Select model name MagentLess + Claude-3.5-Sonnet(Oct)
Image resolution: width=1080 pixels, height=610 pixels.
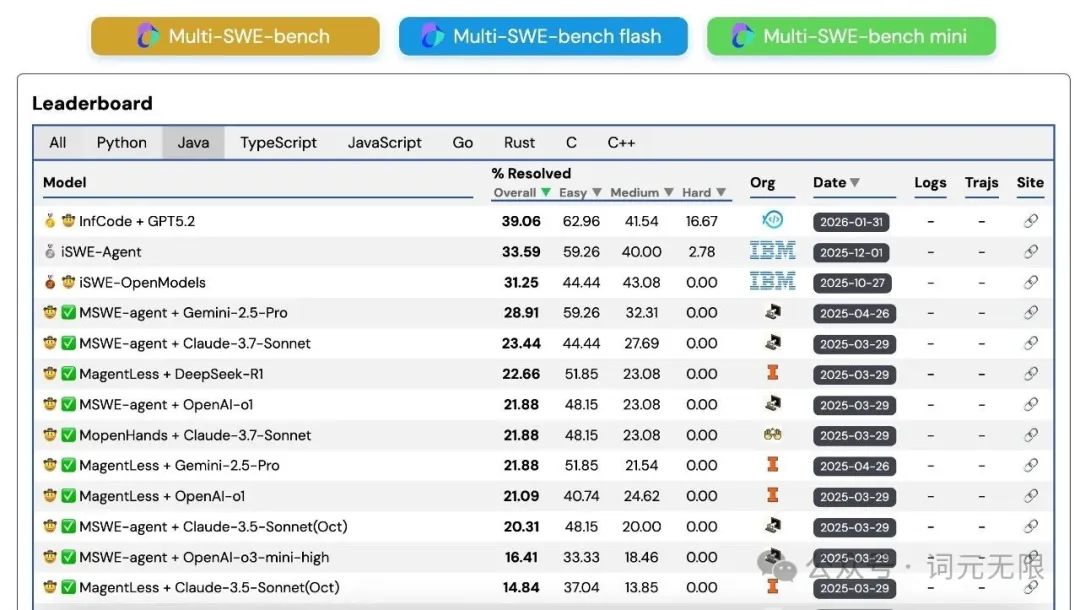coord(209,588)
